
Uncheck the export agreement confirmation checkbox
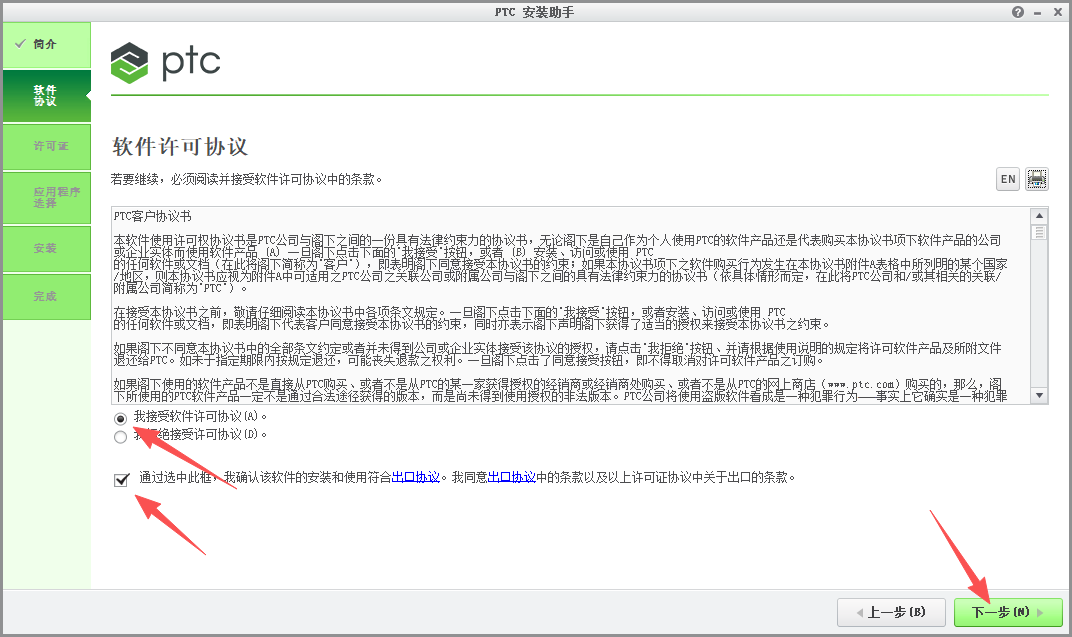tap(121, 479)
